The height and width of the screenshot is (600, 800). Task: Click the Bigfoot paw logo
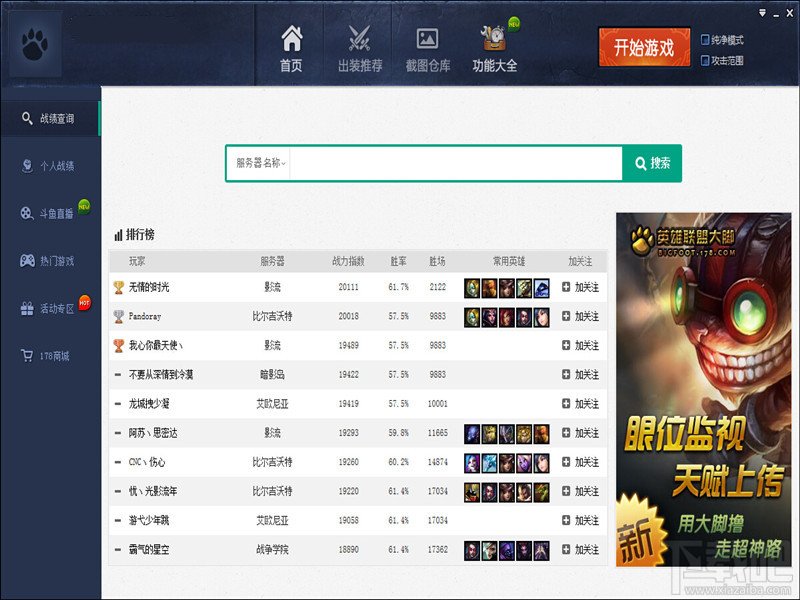35,45
